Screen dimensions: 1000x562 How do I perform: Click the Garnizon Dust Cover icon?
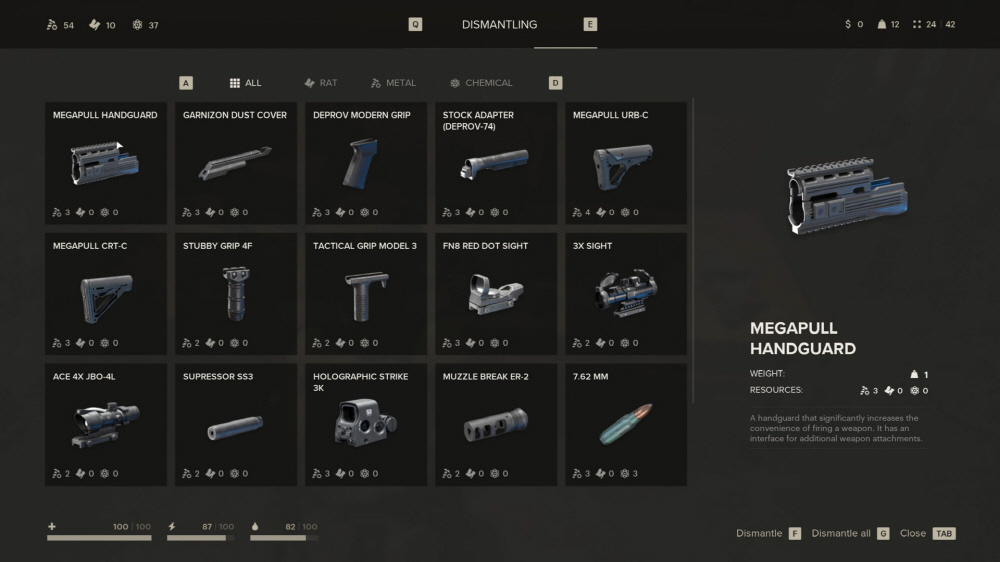coord(235,163)
